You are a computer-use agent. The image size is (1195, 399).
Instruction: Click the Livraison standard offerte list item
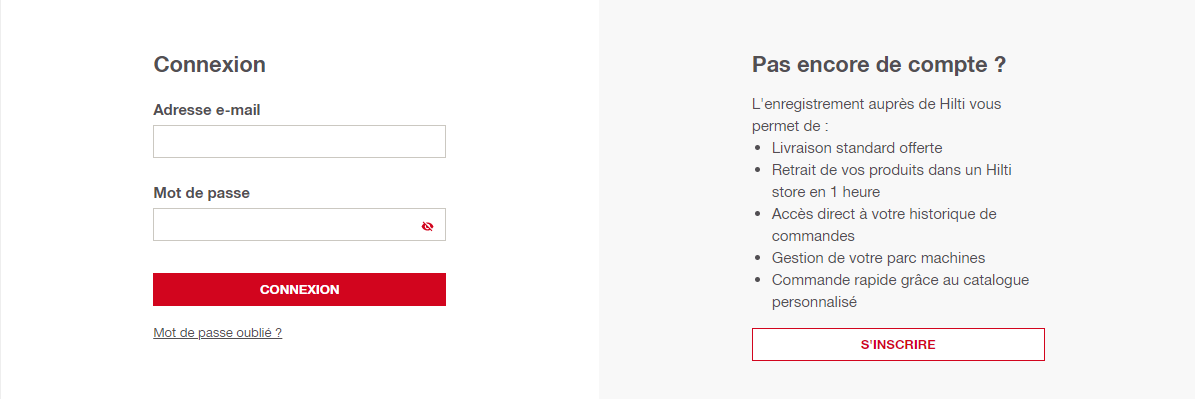pos(857,148)
